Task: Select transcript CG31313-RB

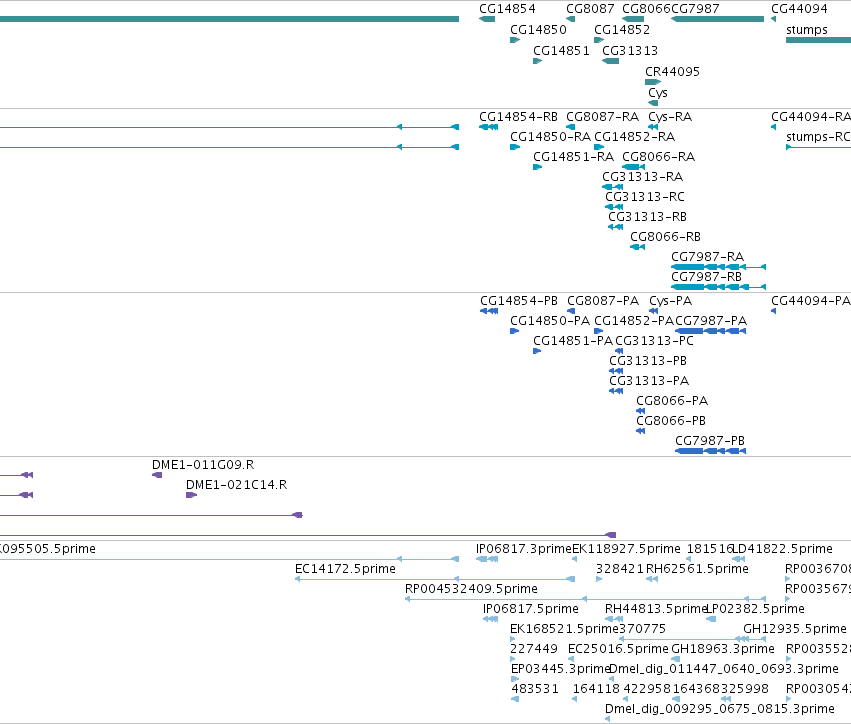Action: 615,227
